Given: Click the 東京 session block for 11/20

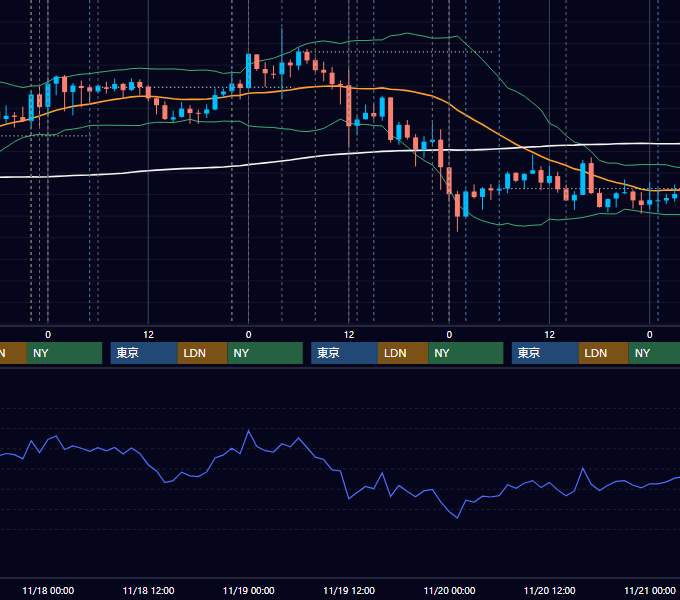Looking at the screenshot, I should pos(545,353).
